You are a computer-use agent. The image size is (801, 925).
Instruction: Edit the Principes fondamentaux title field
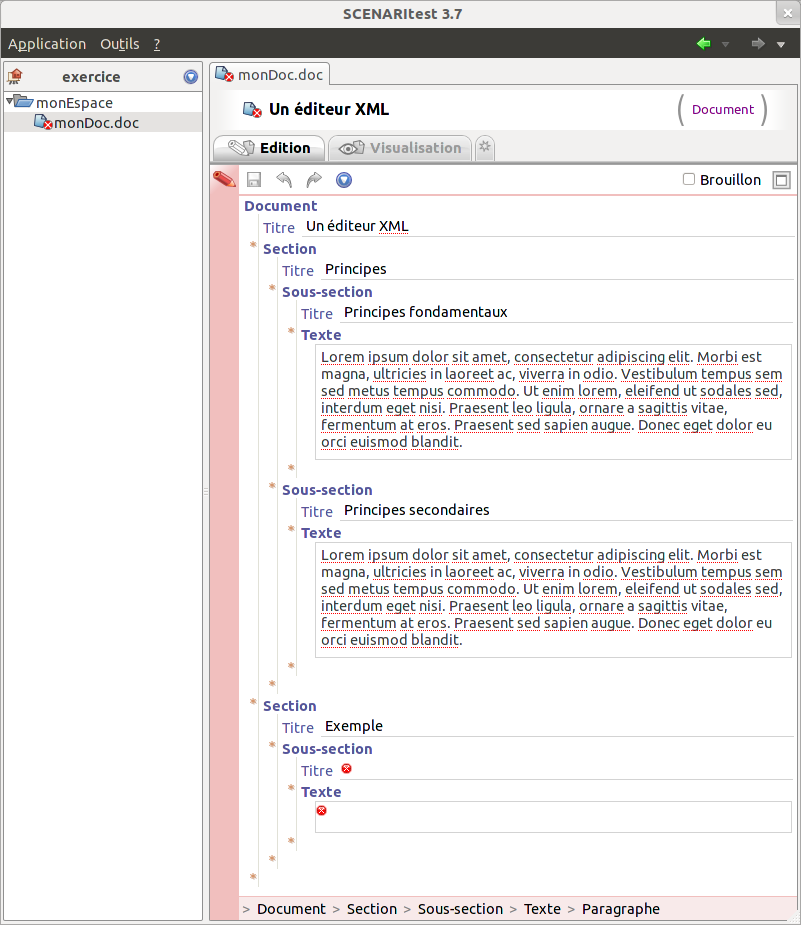[x=567, y=313]
